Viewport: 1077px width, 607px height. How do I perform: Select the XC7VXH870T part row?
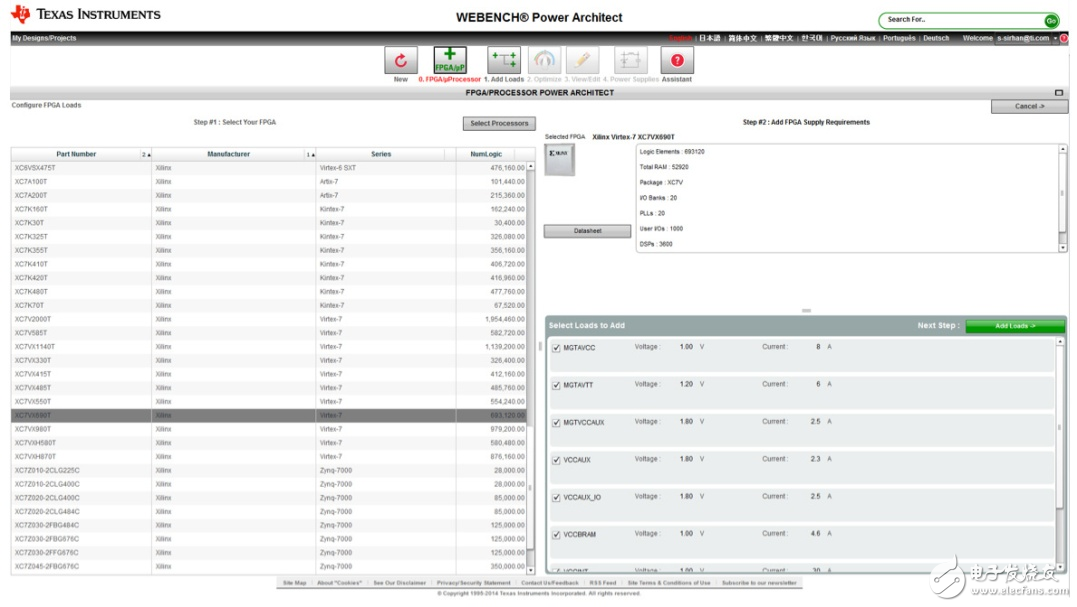click(x=269, y=457)
